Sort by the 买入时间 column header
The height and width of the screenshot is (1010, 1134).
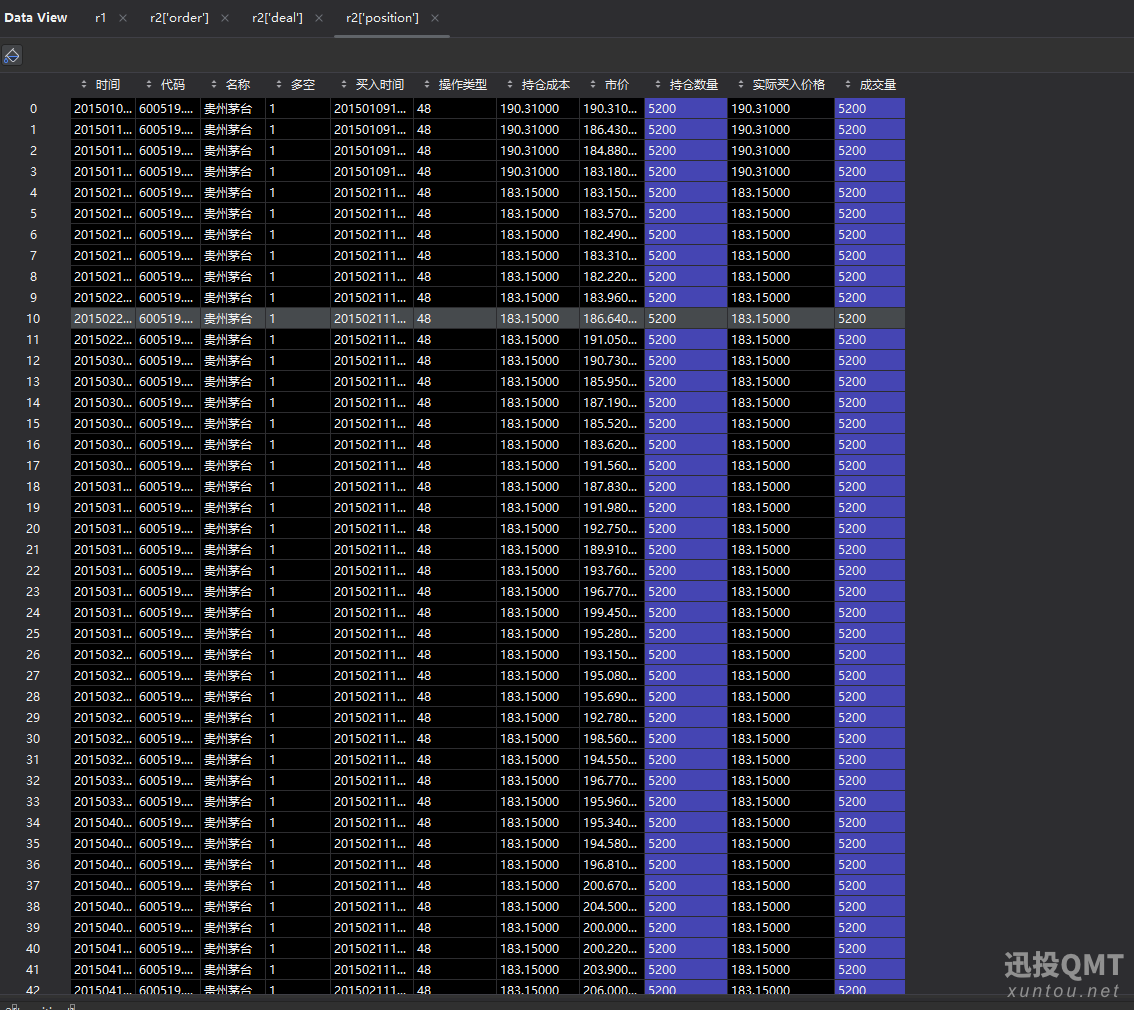pyautogui.click(x=380, y=85)
